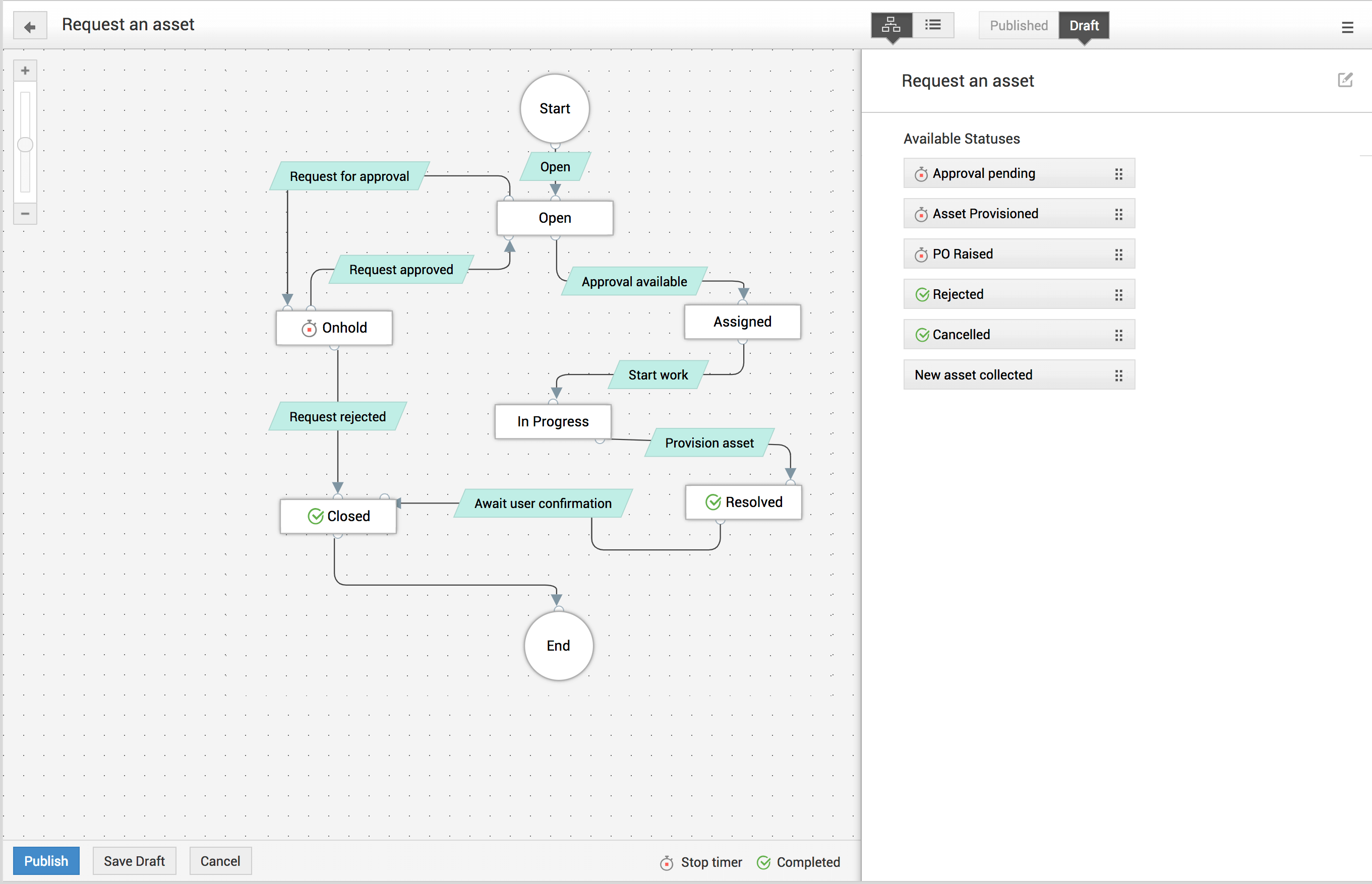Screen dimensions: 1372x884
Task: Click the back arrow to exit the editor
Action: click(x=29, y=25)
